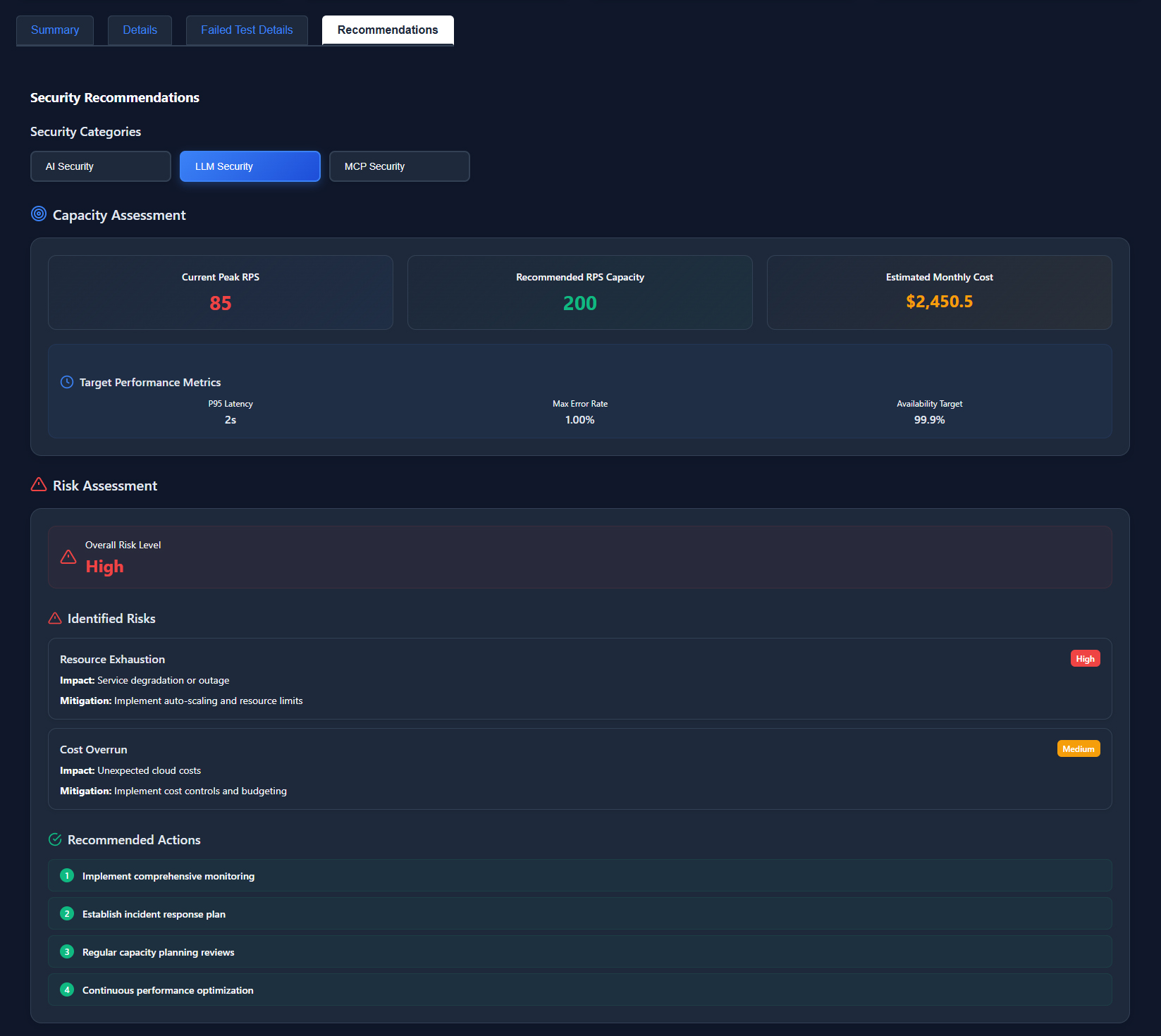The height and width of the screenshot is (1036, 1161).
Task: Click the checkmark icon beside Recommended Actions
Action: click(55, 839)
